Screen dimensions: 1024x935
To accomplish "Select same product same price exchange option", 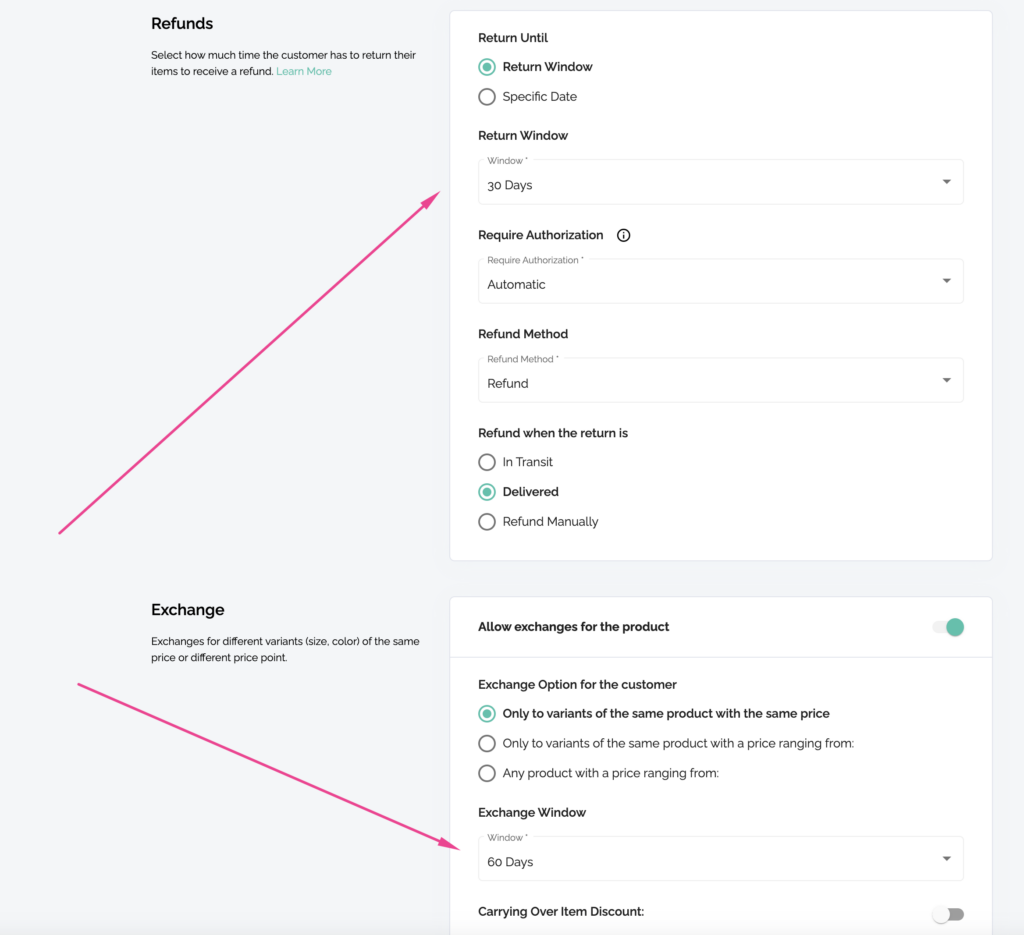I will tap(487, 714).
